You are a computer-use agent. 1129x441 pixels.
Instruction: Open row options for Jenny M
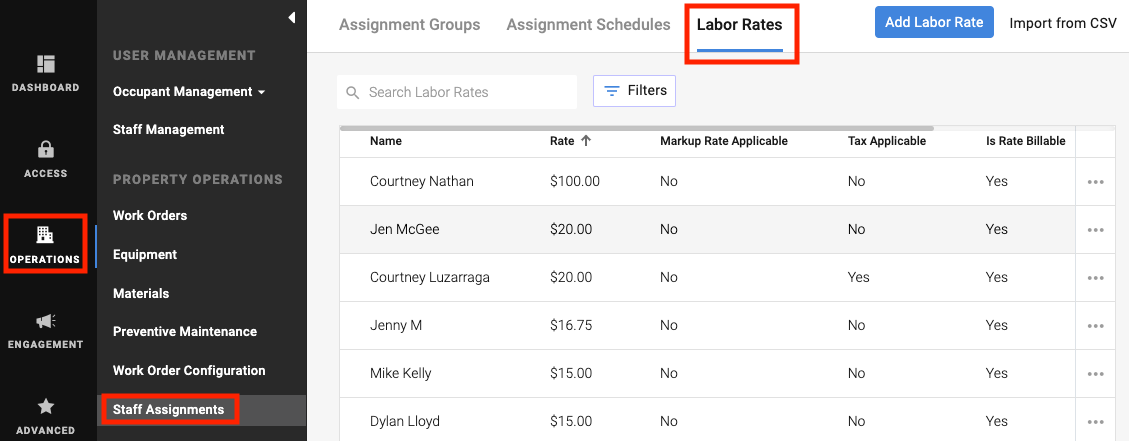pyautogui.click(x=1095, y=326)
